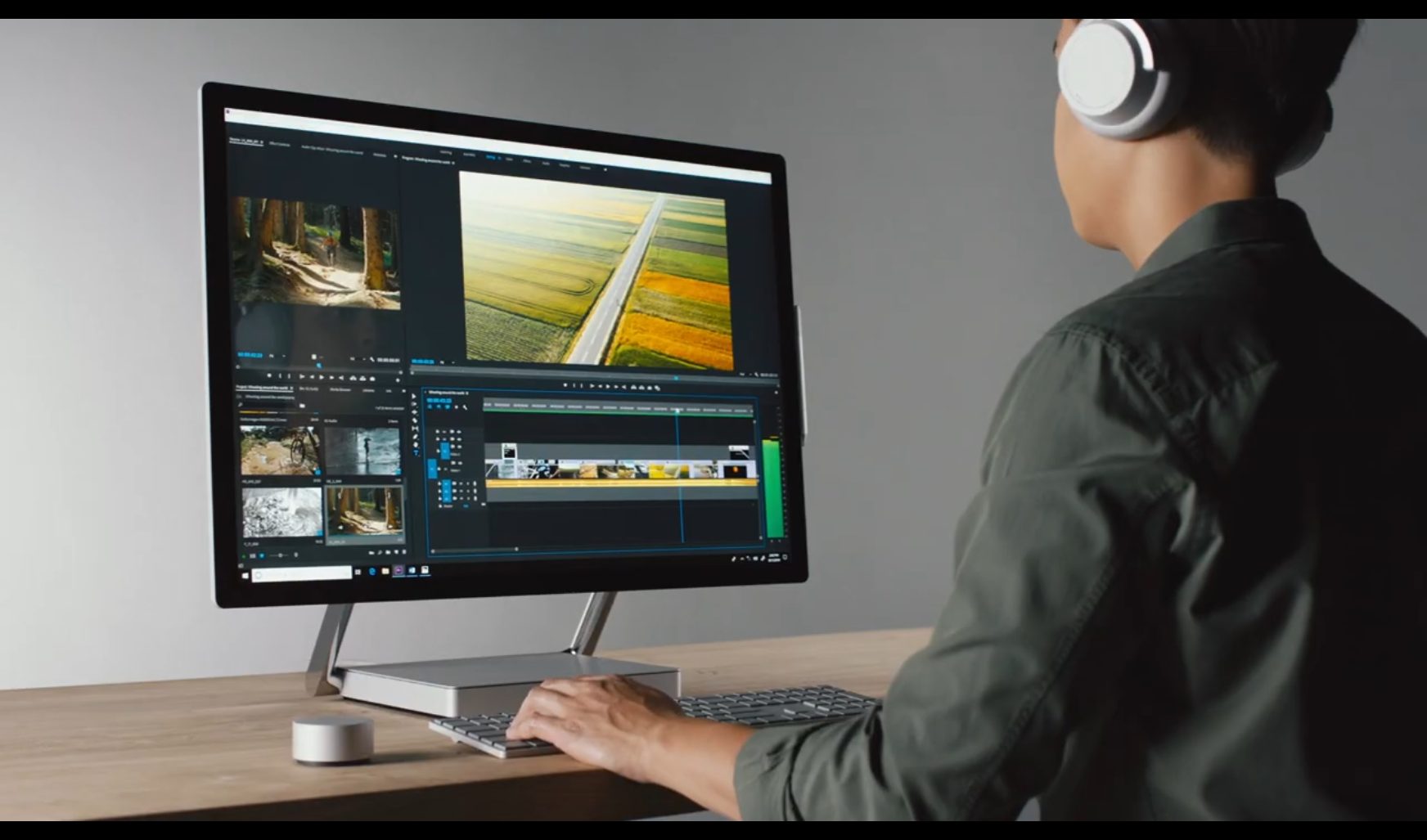
Task: Click the Windows Start button
Action: coord(245,575)
